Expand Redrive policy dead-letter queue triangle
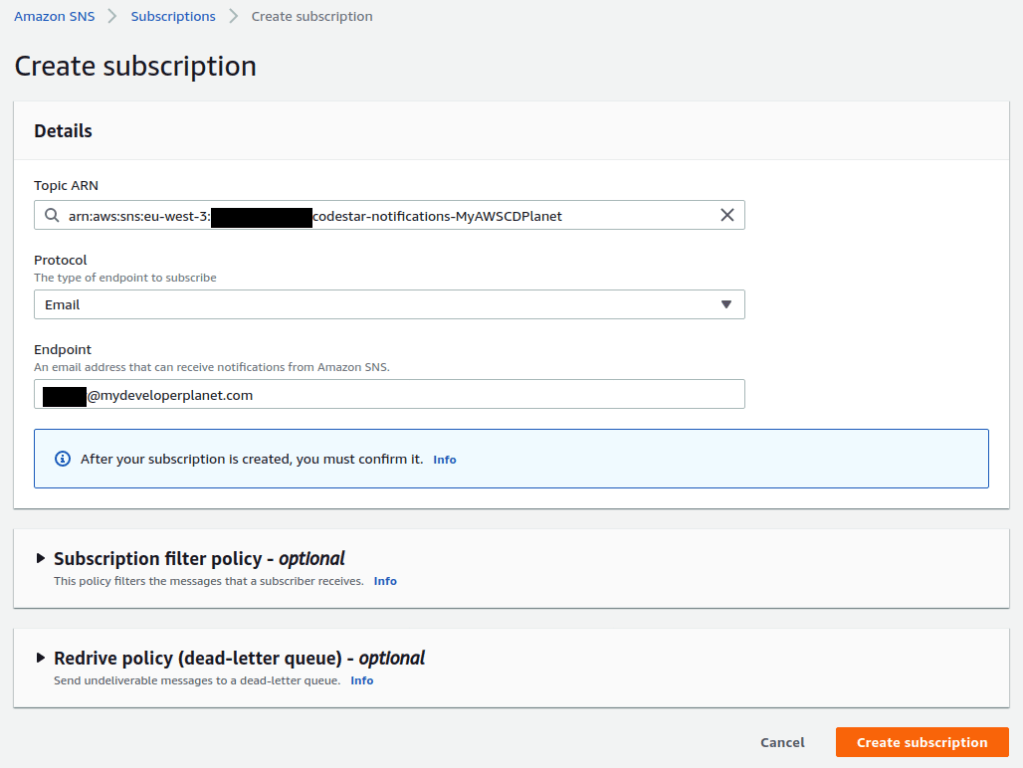 tap(41, 658)
